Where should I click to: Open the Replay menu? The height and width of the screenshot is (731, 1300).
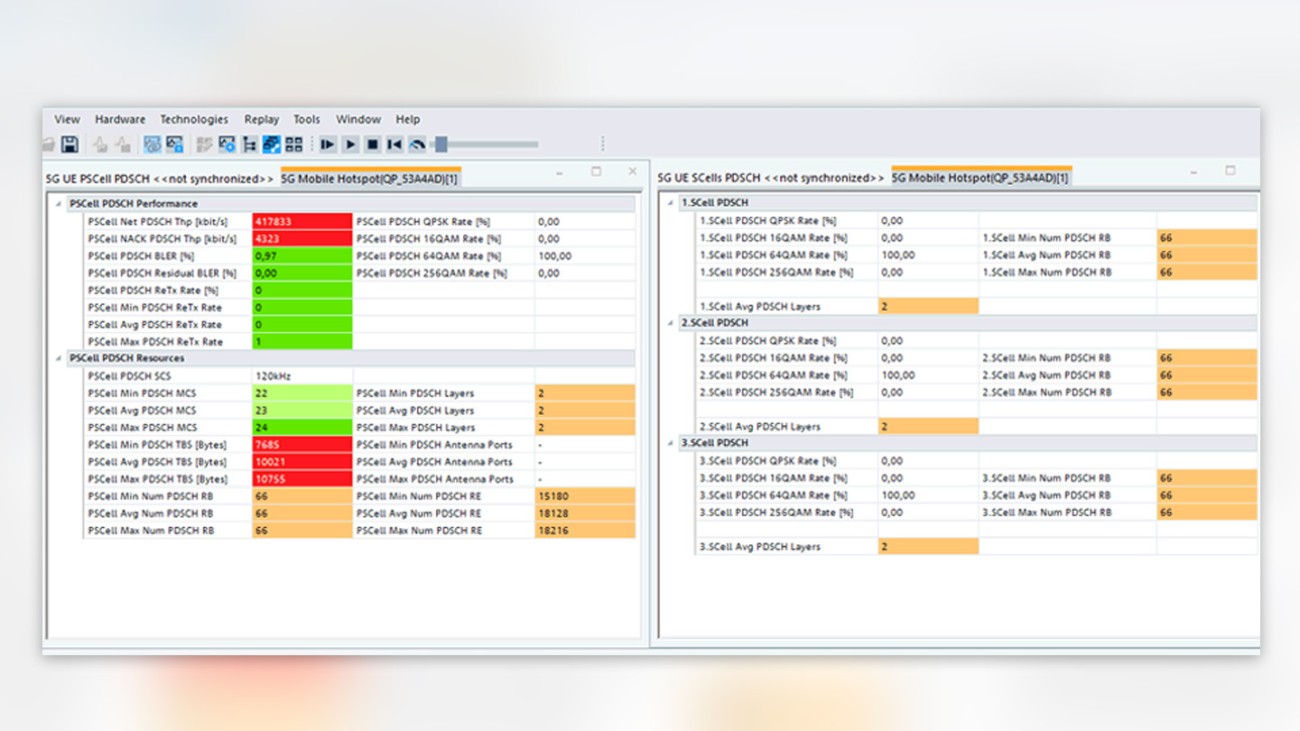pos(261,119)
